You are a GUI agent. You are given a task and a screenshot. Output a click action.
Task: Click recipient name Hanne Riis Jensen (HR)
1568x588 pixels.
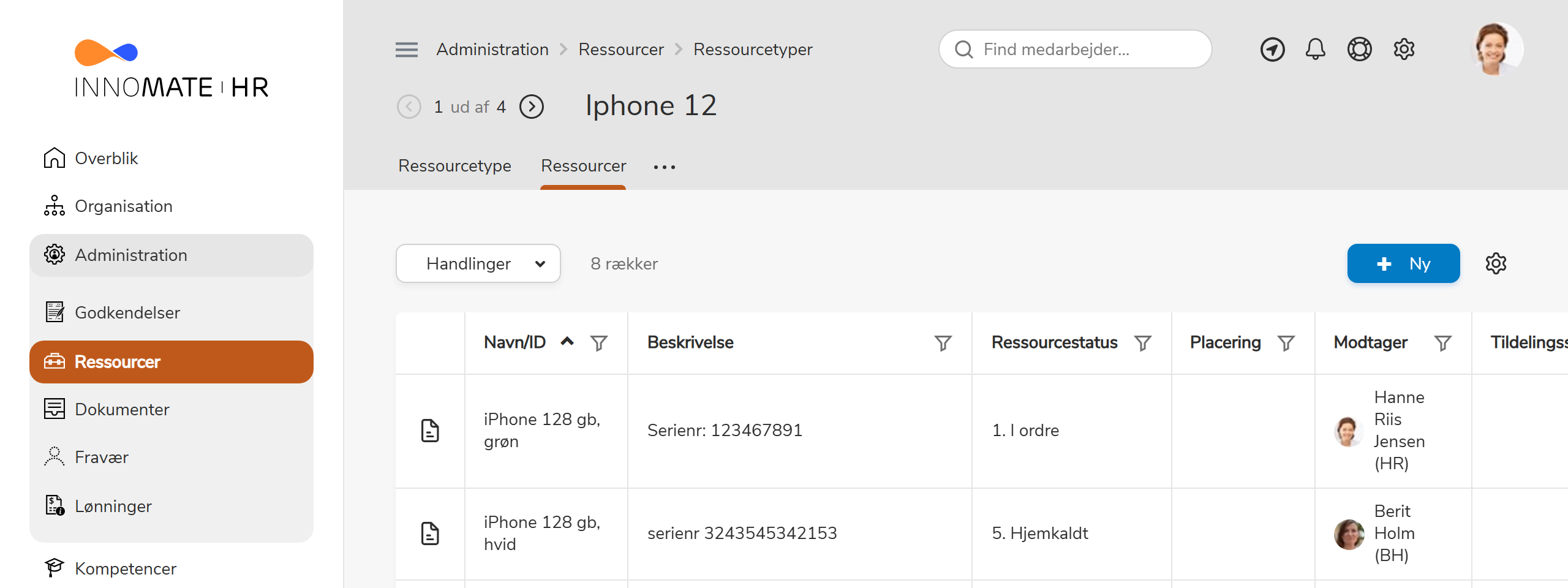coord(1399,431)
